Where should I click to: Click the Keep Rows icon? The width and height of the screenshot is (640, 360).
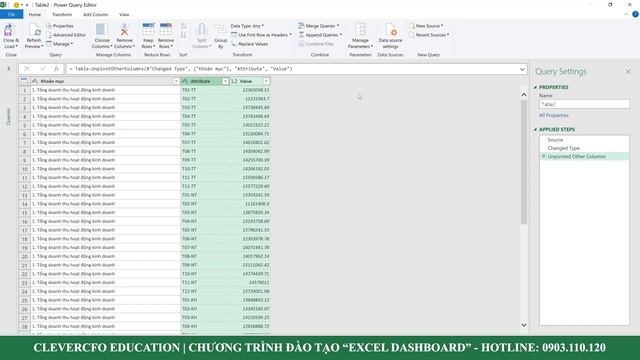(x=148, y=30)
